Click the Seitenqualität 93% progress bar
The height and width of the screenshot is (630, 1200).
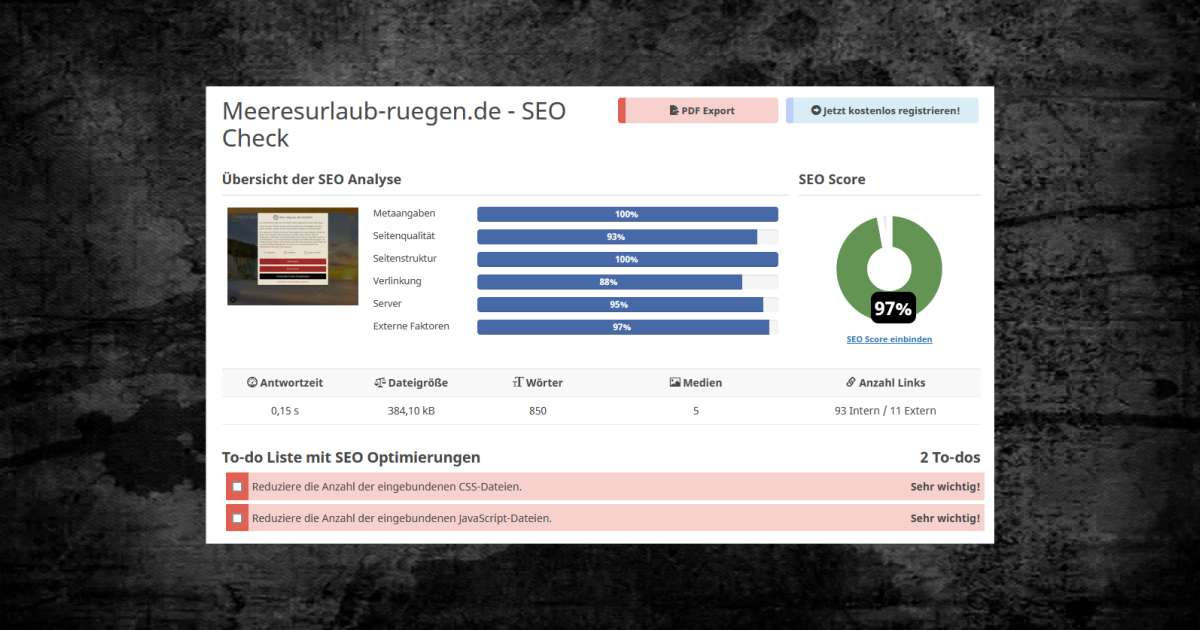[627, 237]
